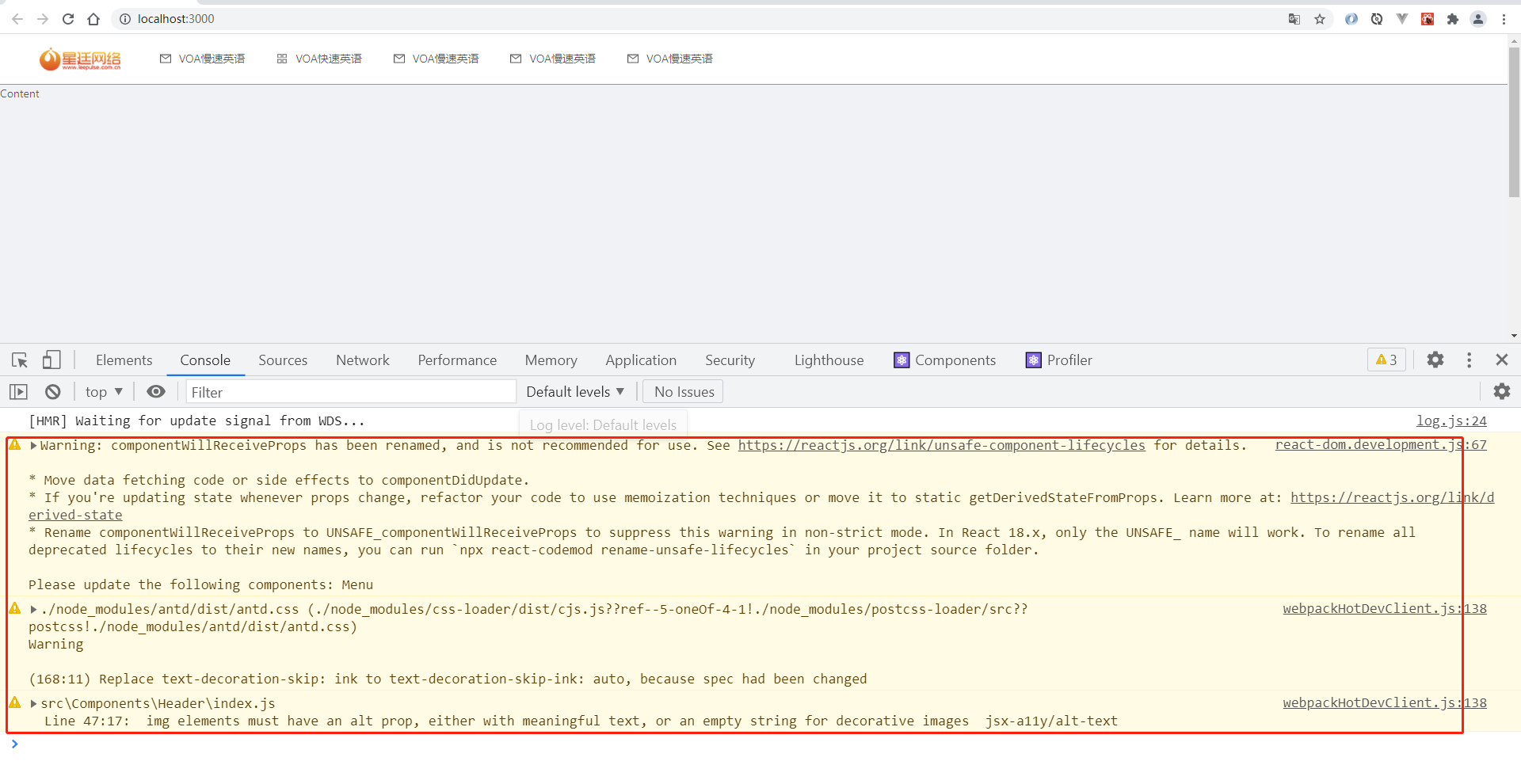Open the React Profiler tab
The image size is (1521, 784).
click(x=1059, y=360)
